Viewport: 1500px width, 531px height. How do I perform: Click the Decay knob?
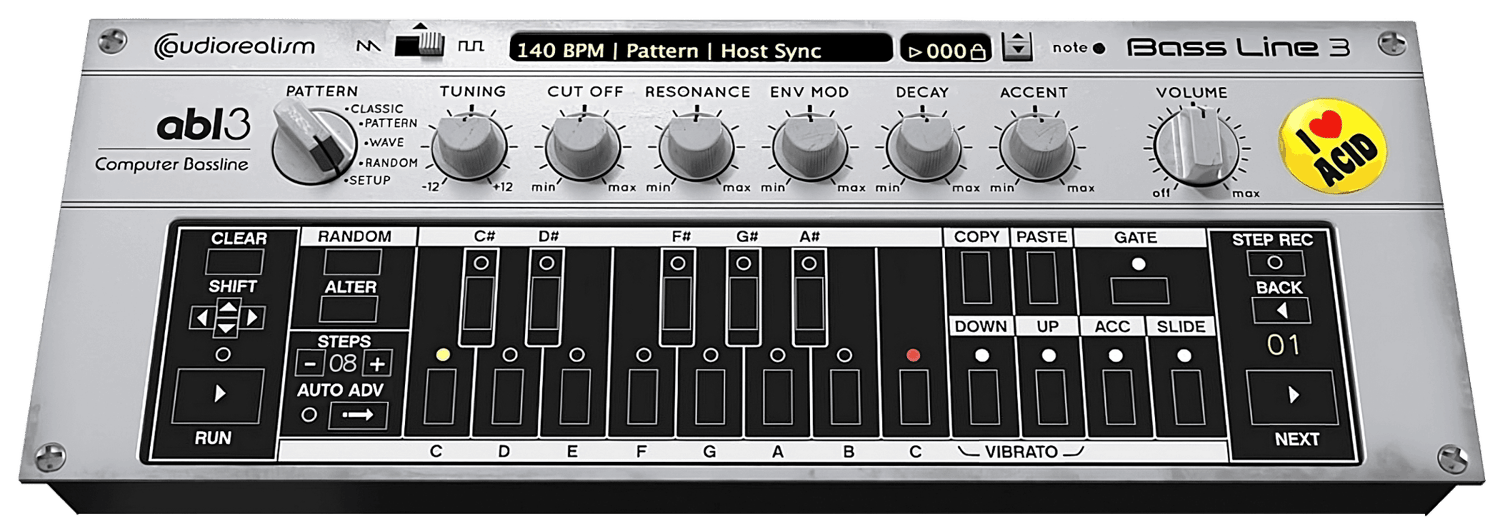(923, 146)
